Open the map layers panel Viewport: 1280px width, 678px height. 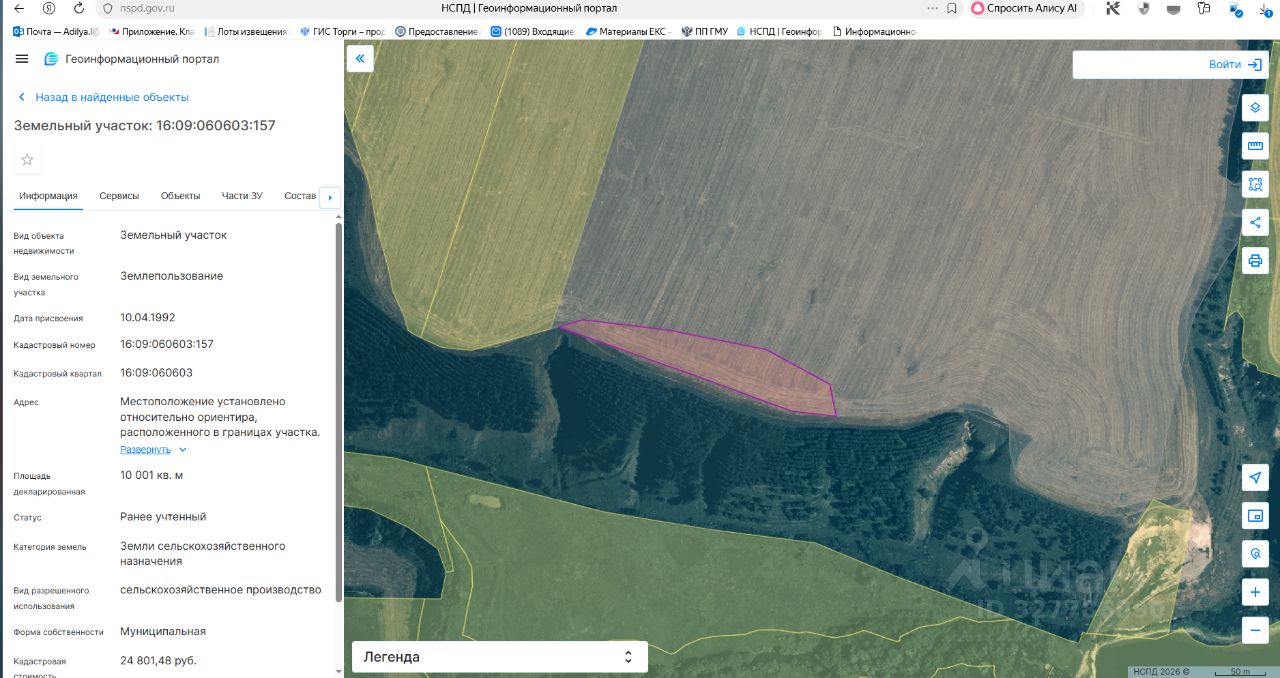1255,108
